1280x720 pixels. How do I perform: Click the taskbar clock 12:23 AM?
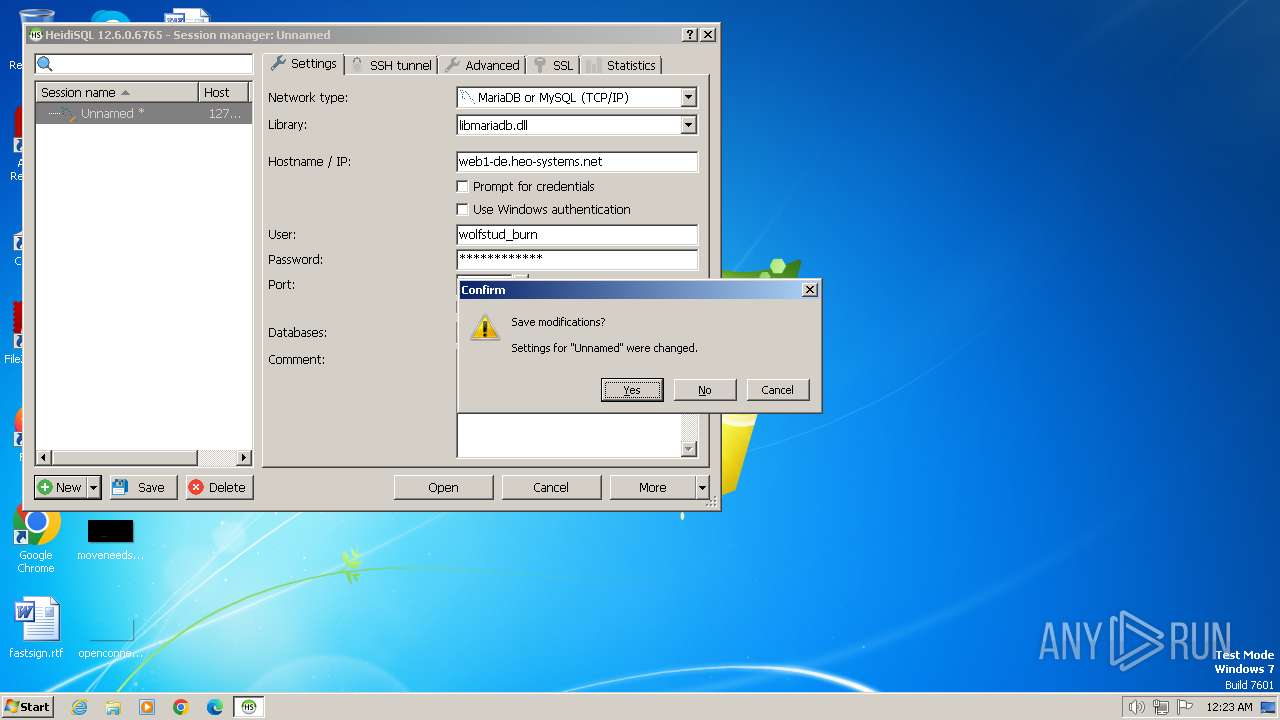[1229, 707]
